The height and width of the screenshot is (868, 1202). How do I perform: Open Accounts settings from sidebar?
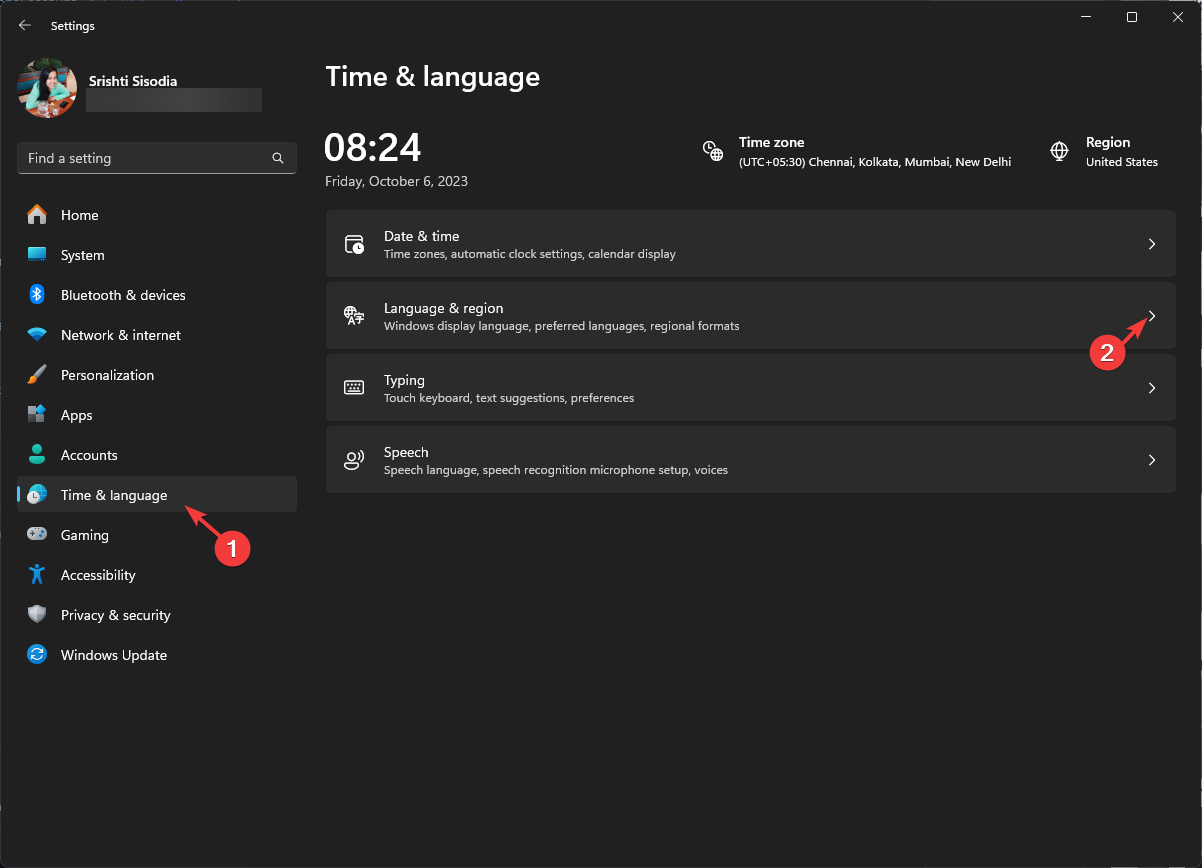tap(90, 455)
